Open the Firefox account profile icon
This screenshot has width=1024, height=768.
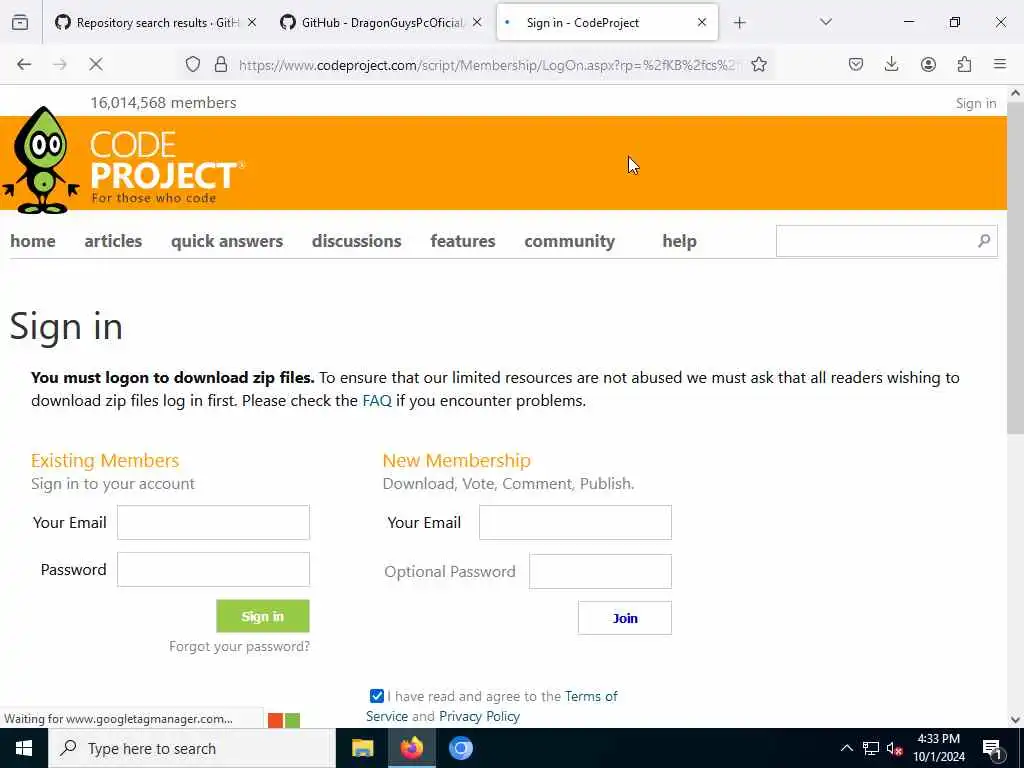[x=928, y=64]
